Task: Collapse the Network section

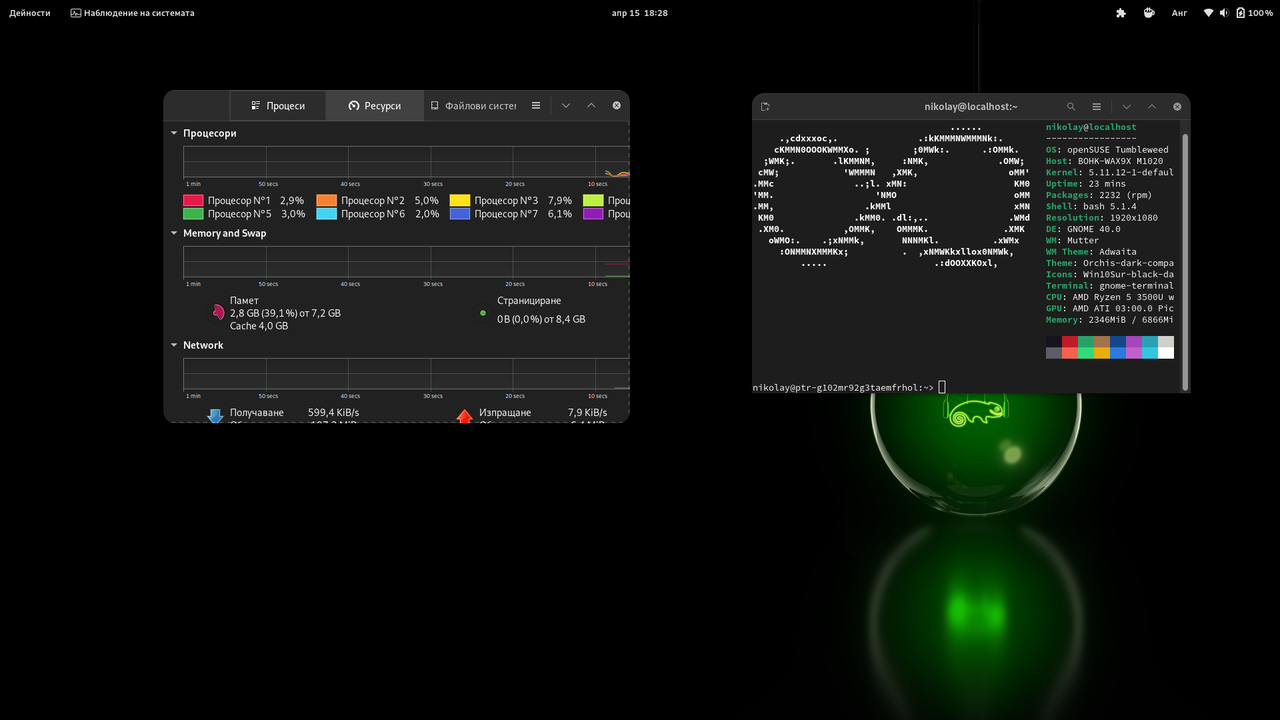Action: (174, 345)
